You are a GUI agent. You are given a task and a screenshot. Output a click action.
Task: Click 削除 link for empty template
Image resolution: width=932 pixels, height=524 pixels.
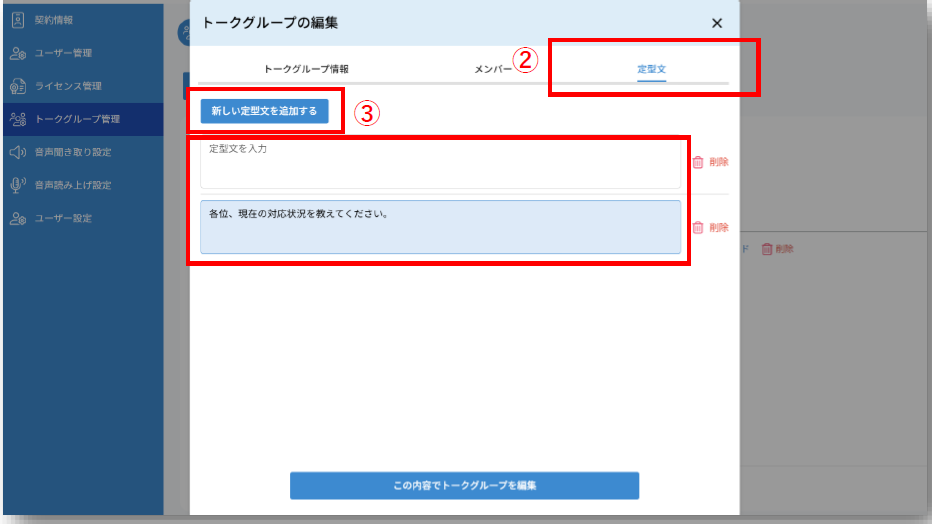point(719,162)
